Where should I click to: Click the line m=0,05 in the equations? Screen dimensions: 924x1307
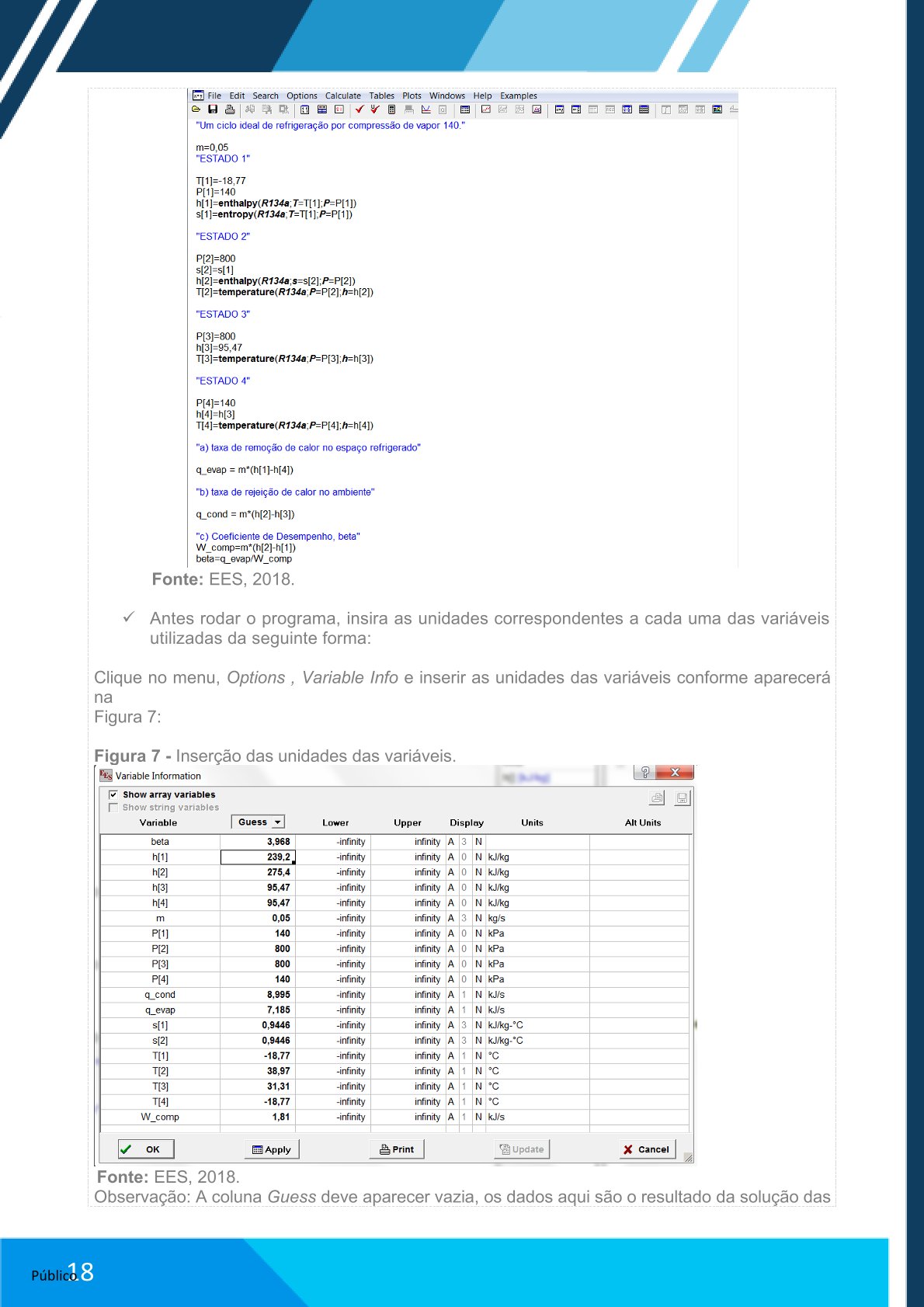(x=212, y=148)
